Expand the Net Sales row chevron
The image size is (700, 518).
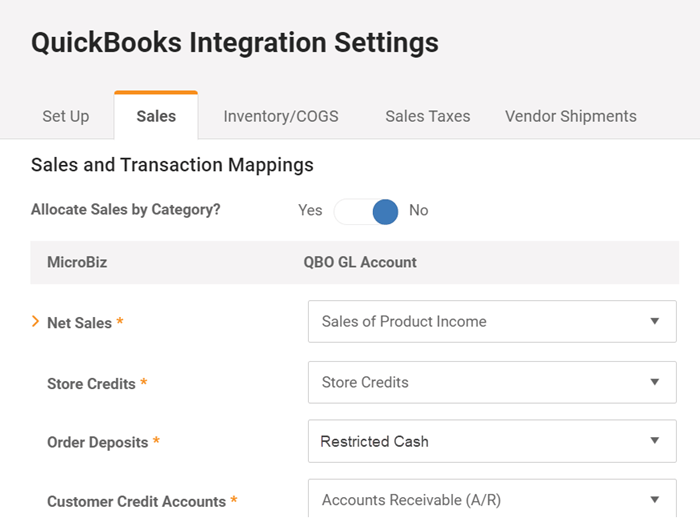click(x=35, y=321)
